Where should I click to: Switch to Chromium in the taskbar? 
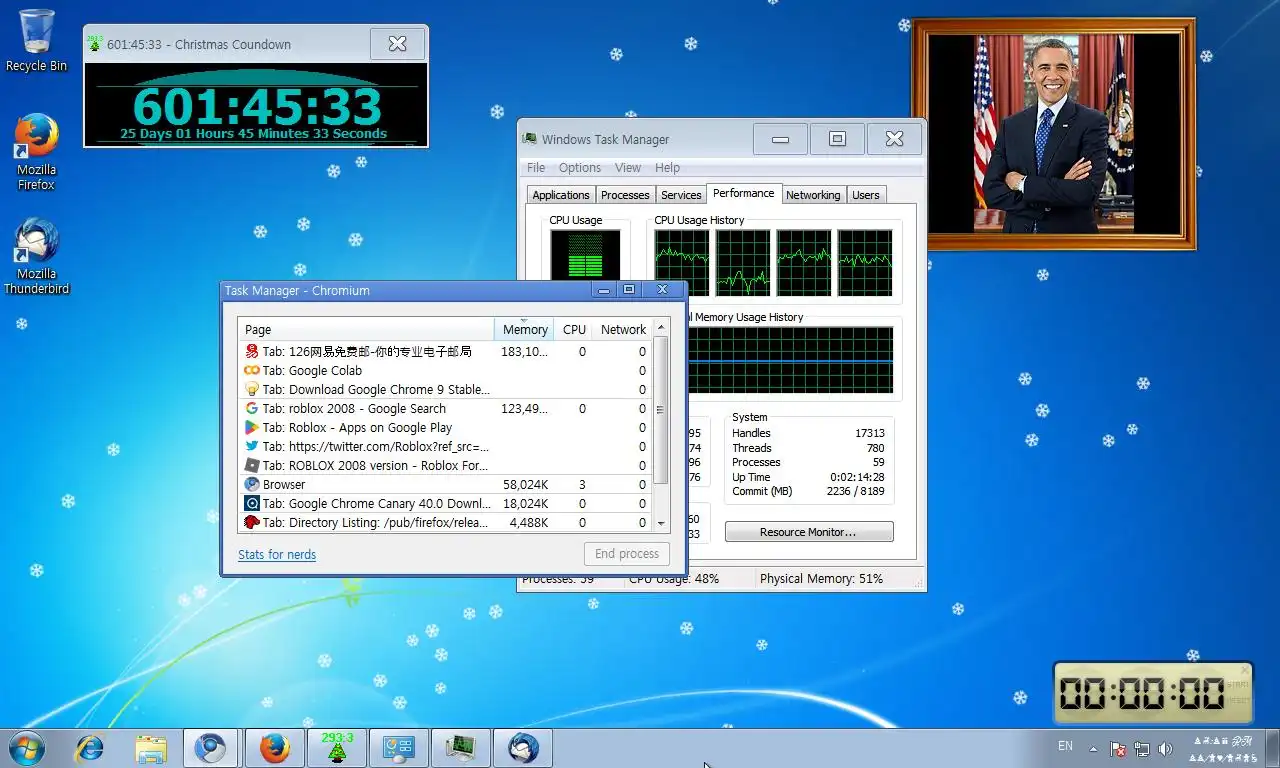(x=211, y=748)
